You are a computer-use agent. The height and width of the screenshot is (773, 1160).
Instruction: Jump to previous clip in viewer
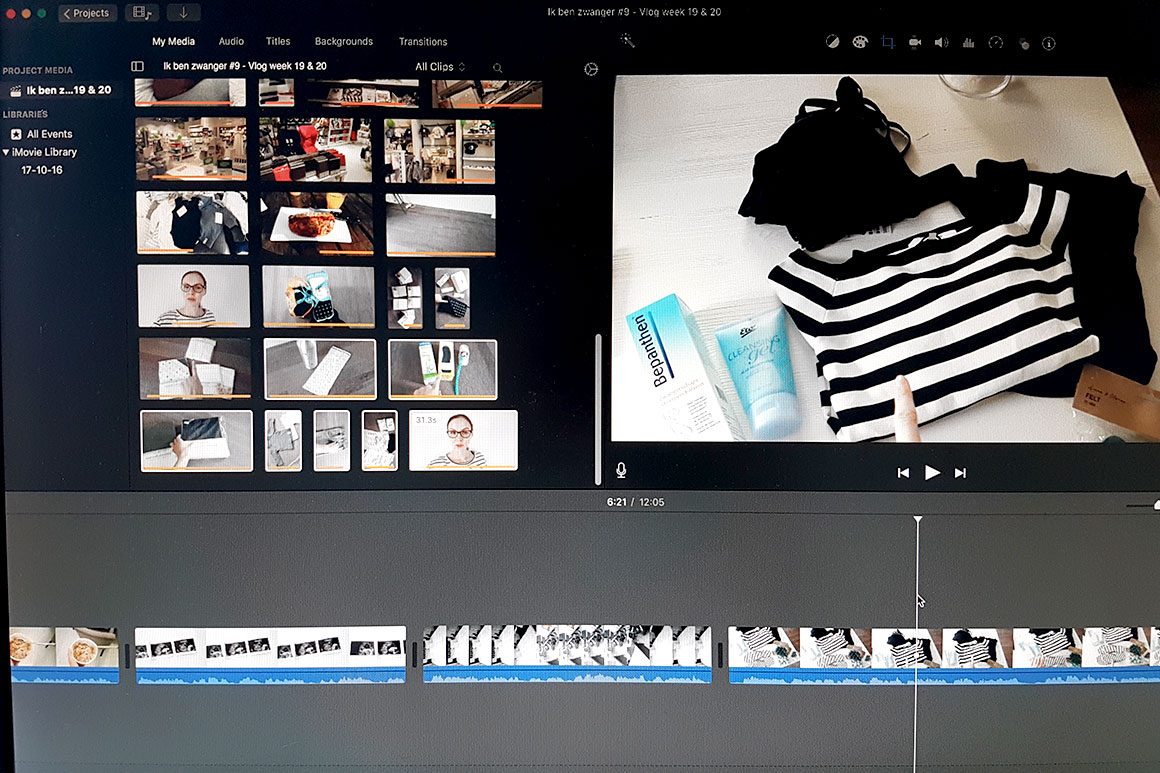click(x=903, y=473)
